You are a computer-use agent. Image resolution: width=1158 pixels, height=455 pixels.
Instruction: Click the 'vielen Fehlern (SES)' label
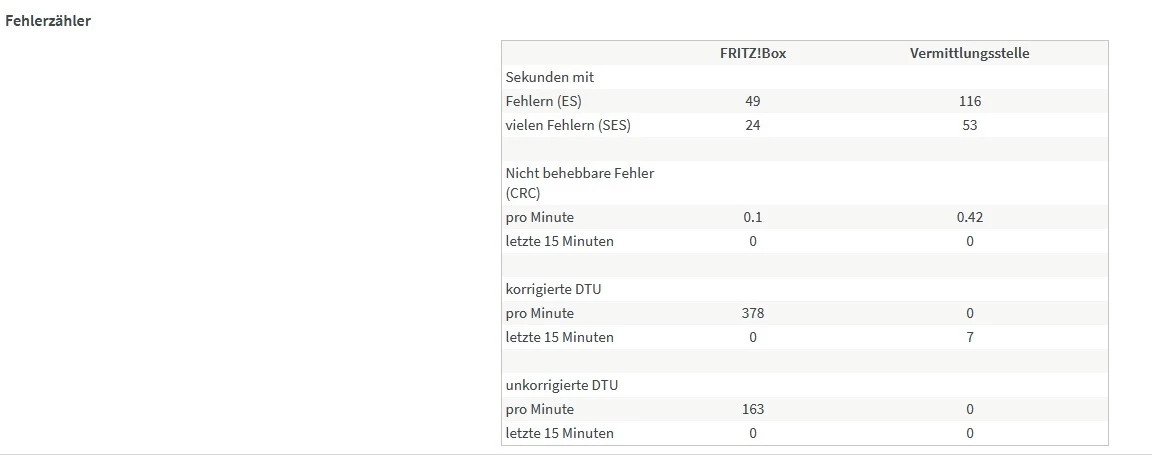568,125
